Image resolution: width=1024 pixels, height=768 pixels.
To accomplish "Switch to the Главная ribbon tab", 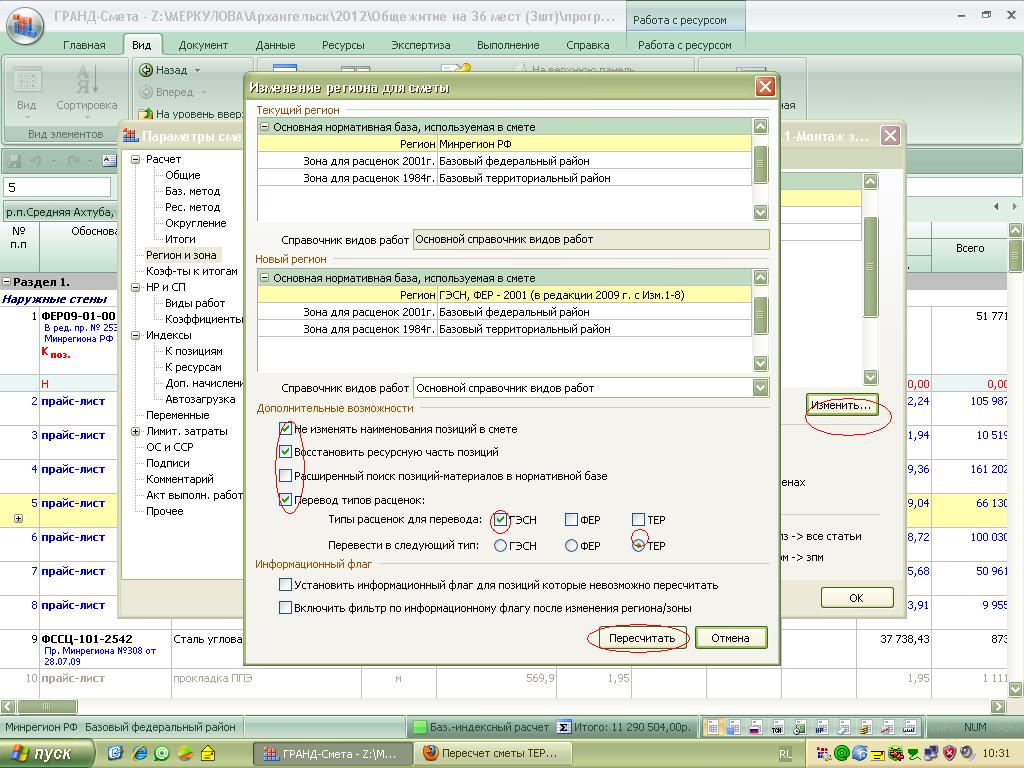I will (84, 45).
